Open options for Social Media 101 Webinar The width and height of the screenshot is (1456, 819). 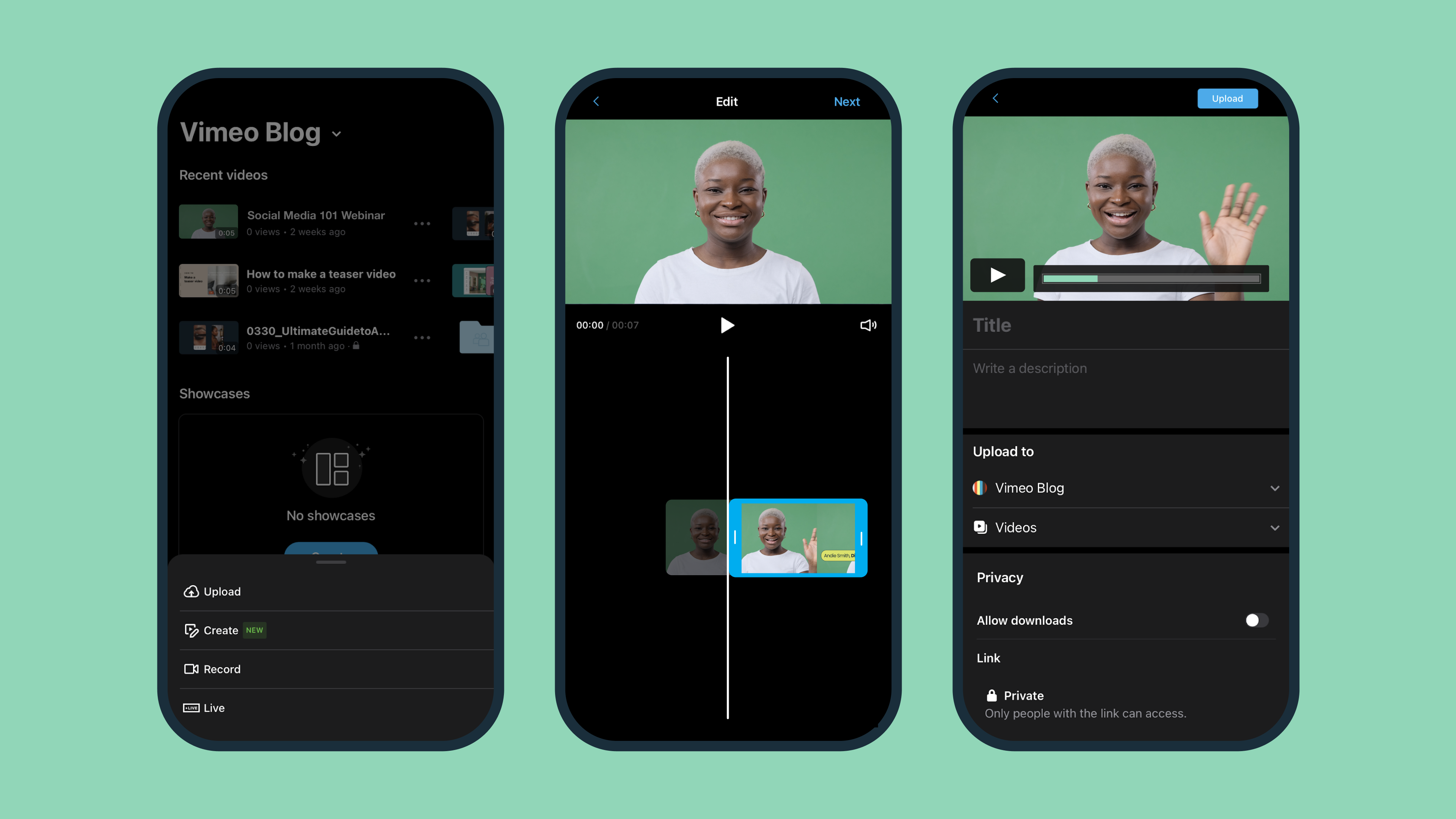coord(422,224)
